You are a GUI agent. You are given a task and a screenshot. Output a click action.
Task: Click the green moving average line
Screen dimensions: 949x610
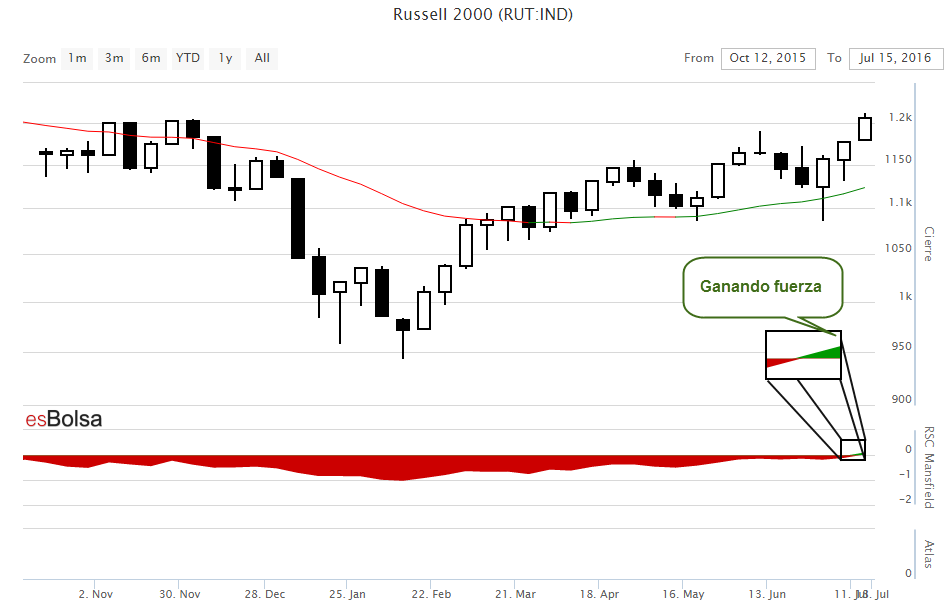point(700,214)
